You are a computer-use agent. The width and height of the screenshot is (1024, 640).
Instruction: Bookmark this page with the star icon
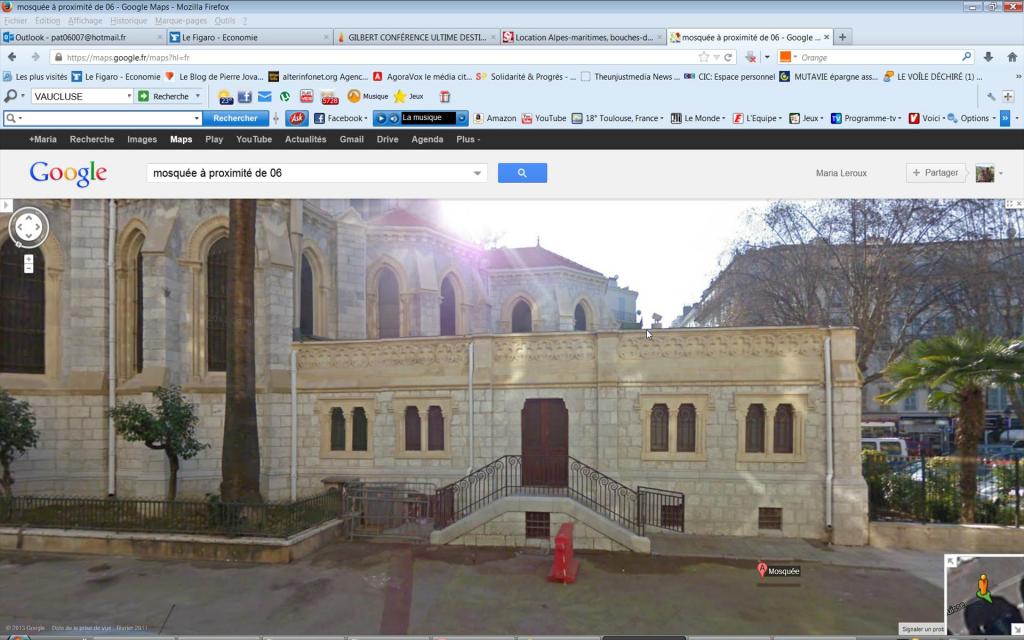coord(703,57)
